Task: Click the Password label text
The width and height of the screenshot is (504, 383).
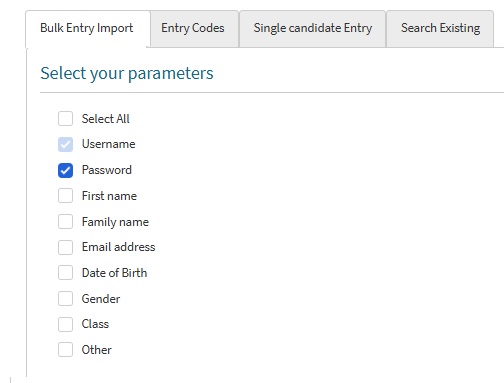Action: 107,170
